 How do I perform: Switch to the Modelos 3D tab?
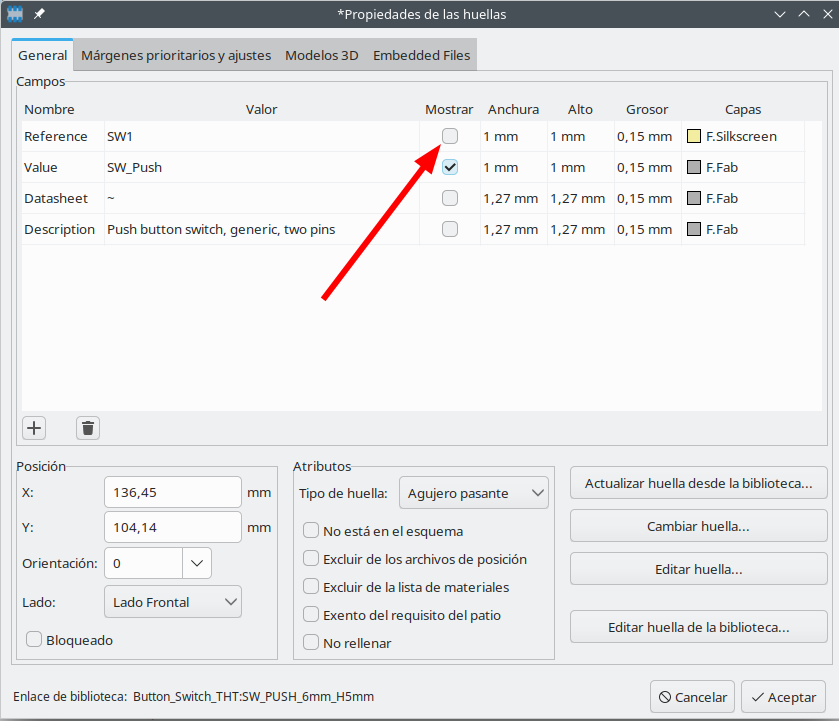[321, 55]
